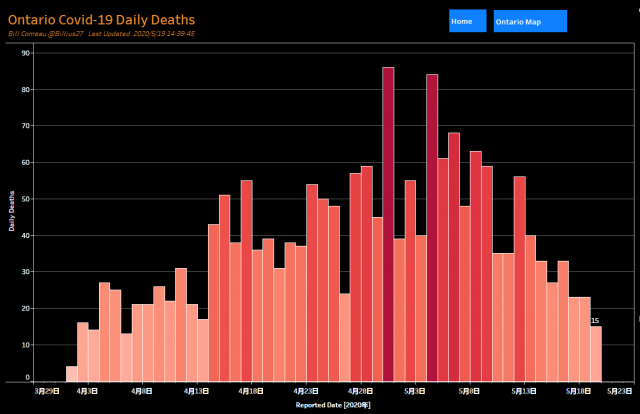Select the 26 deaths bar on April 9
The height and width of the screenshot is (414, 640).
click(159, 334)
